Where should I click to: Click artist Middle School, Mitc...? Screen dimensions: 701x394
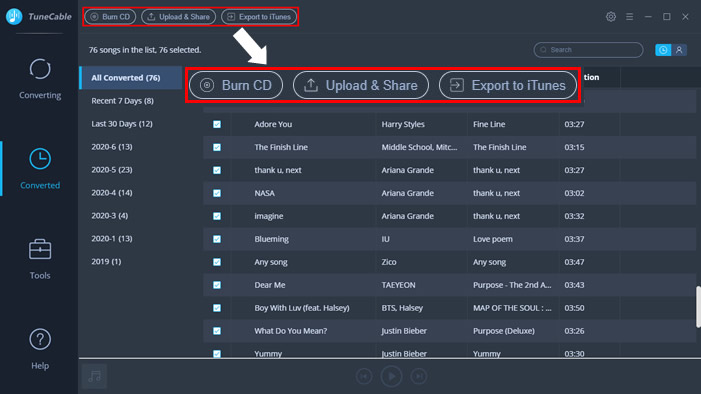tap(419, 147)
